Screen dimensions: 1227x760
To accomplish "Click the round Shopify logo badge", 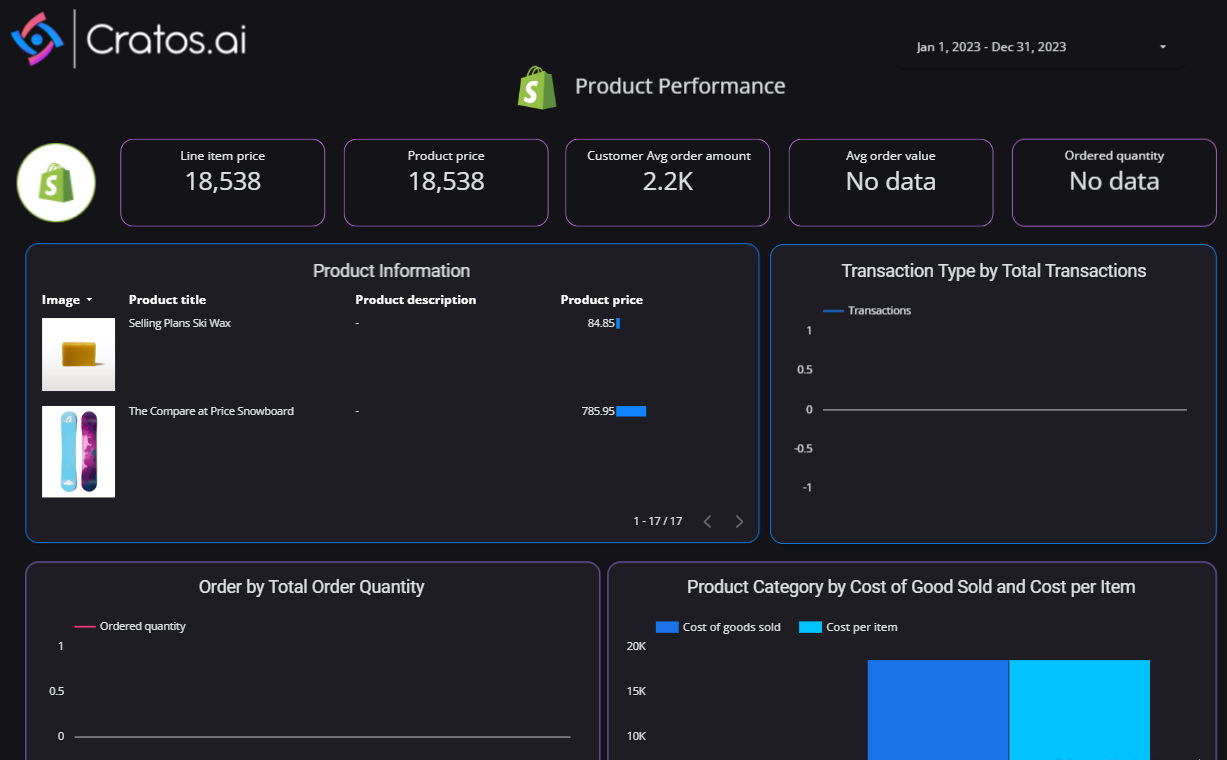I will tap(56, 183).
